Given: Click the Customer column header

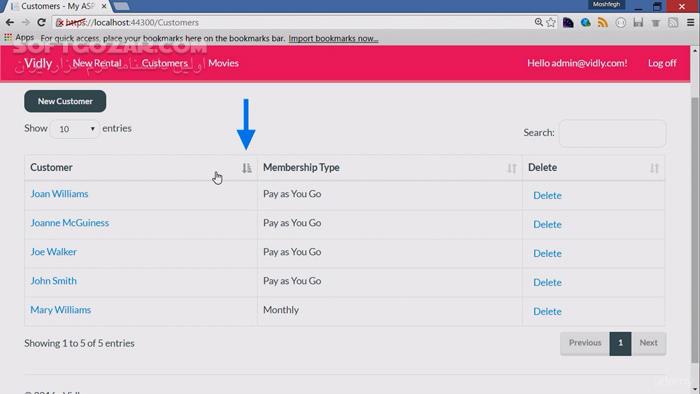Looking at the screenshot, I should [x=141, y=168].
